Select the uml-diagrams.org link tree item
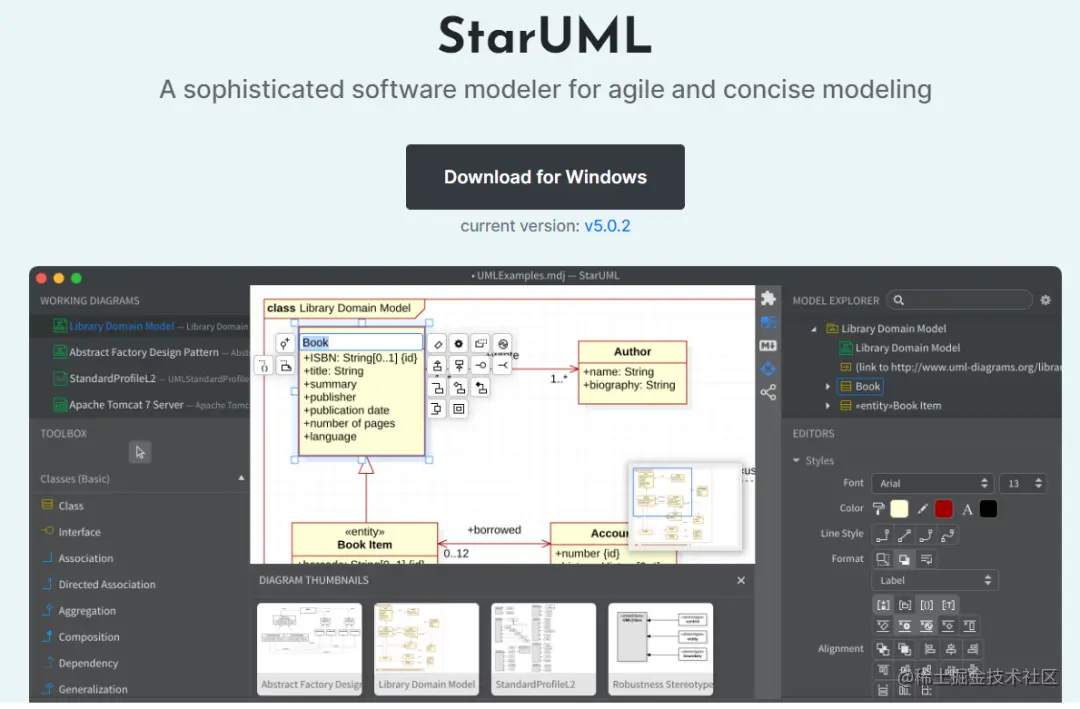1080x709 pixels. pyautogui.click(x=950, y=367)
